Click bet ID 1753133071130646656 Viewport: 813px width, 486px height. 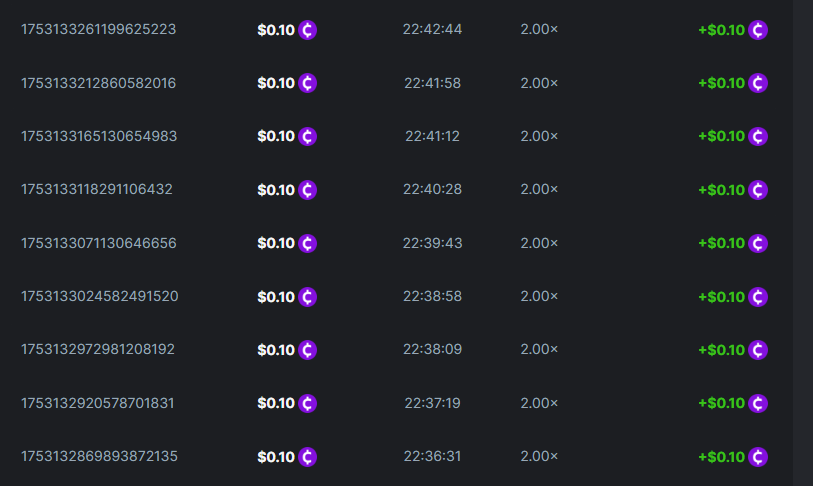pos(98,243)
